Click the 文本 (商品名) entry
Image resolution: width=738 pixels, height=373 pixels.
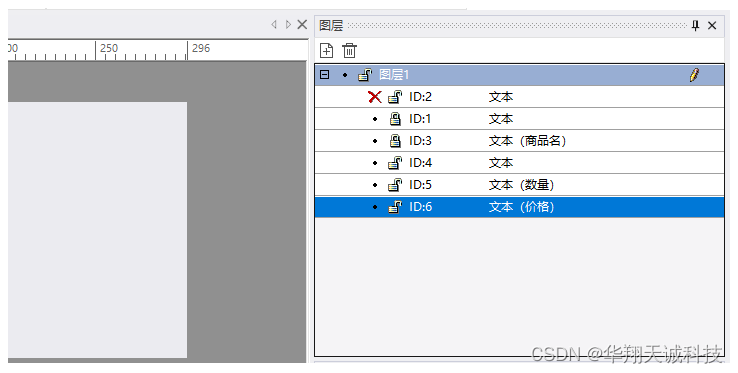point(527,141)
